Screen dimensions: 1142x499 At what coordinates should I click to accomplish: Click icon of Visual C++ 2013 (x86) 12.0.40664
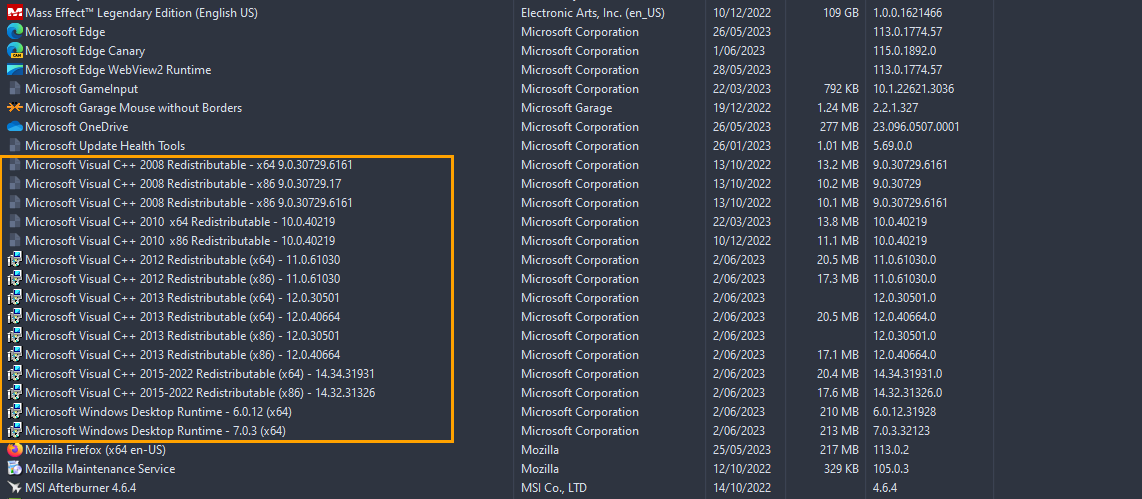point(15,355)
